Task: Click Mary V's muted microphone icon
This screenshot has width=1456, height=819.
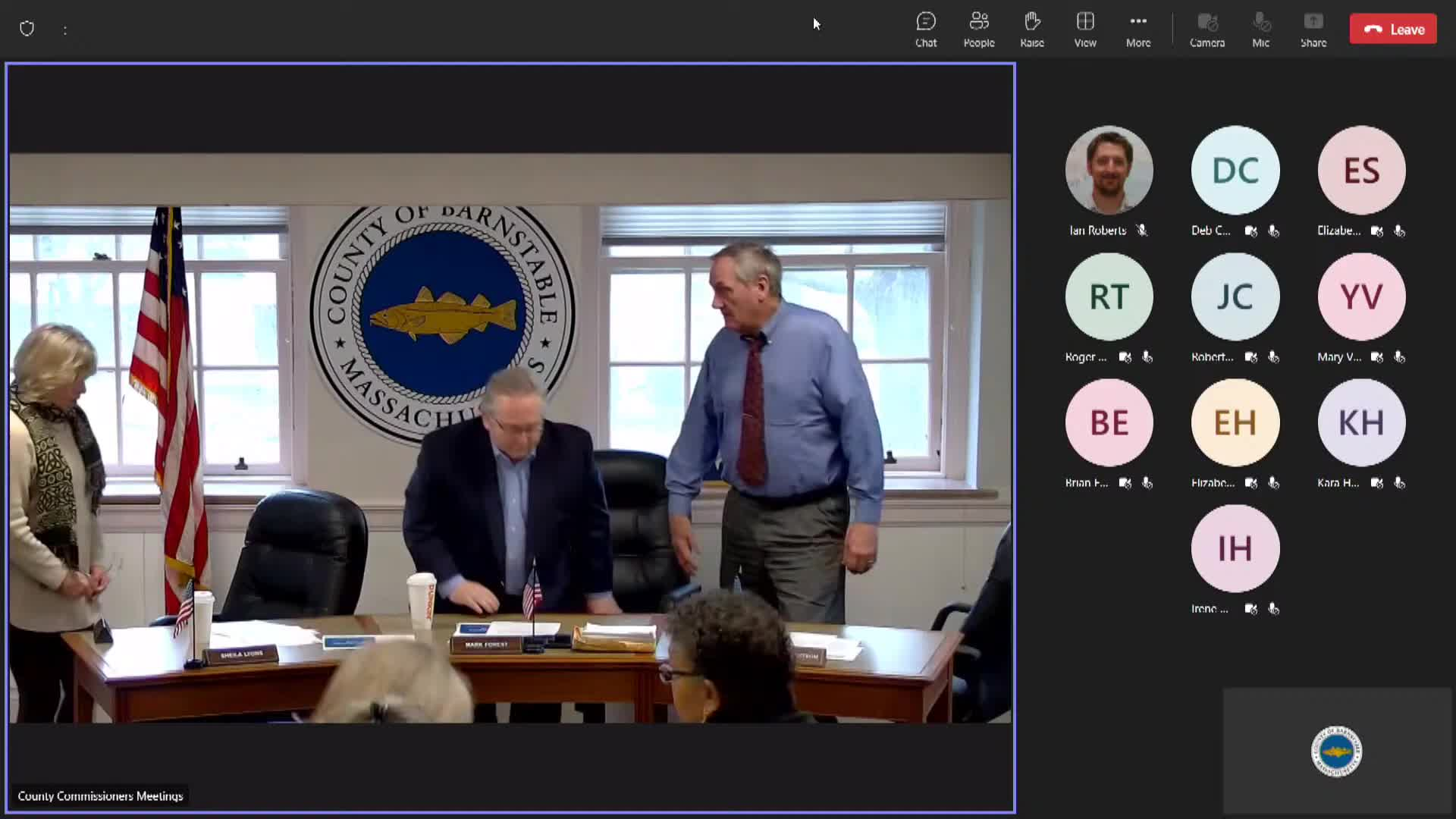Action: [x=1400, y=357]
